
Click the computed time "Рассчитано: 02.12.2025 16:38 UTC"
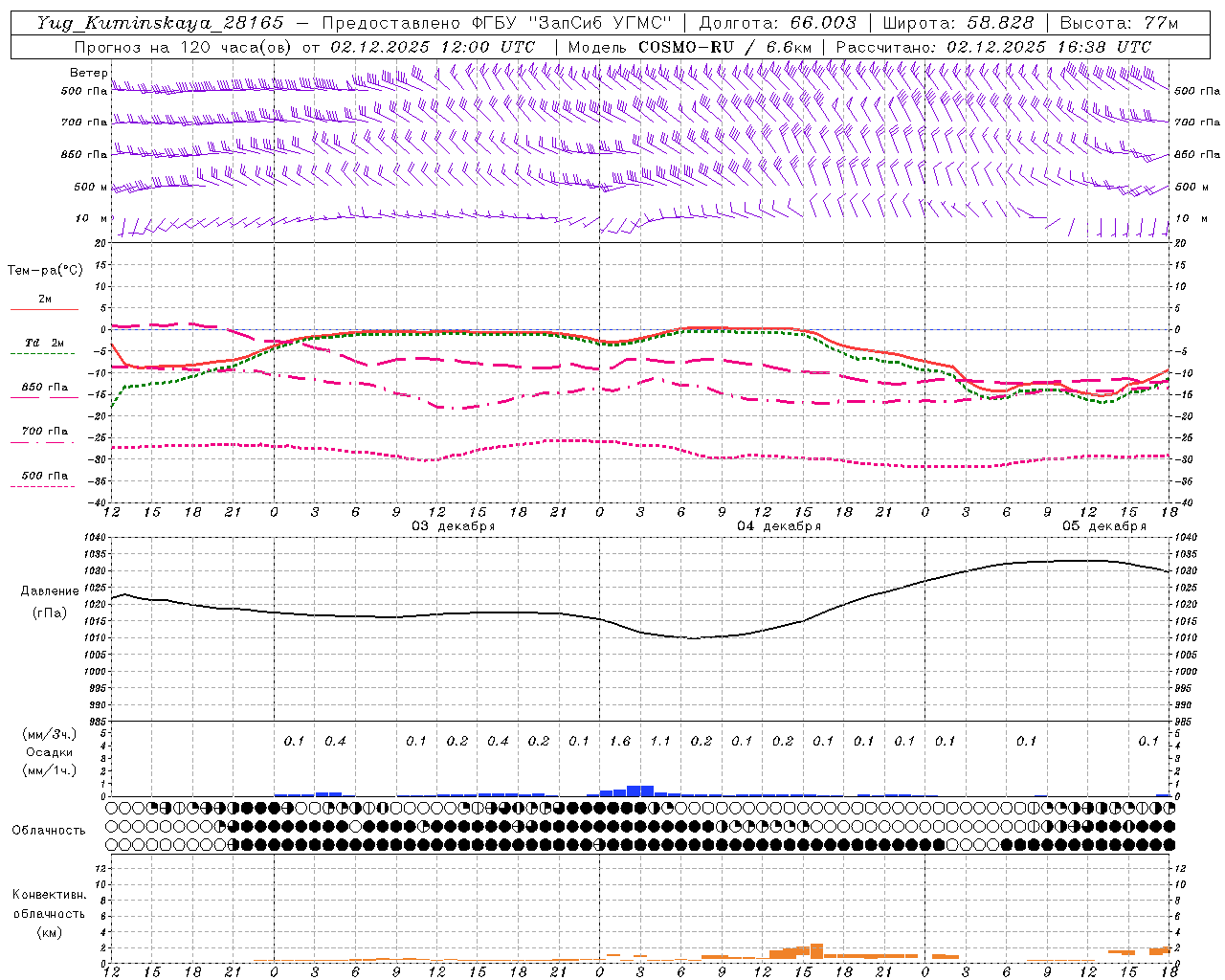993,47
